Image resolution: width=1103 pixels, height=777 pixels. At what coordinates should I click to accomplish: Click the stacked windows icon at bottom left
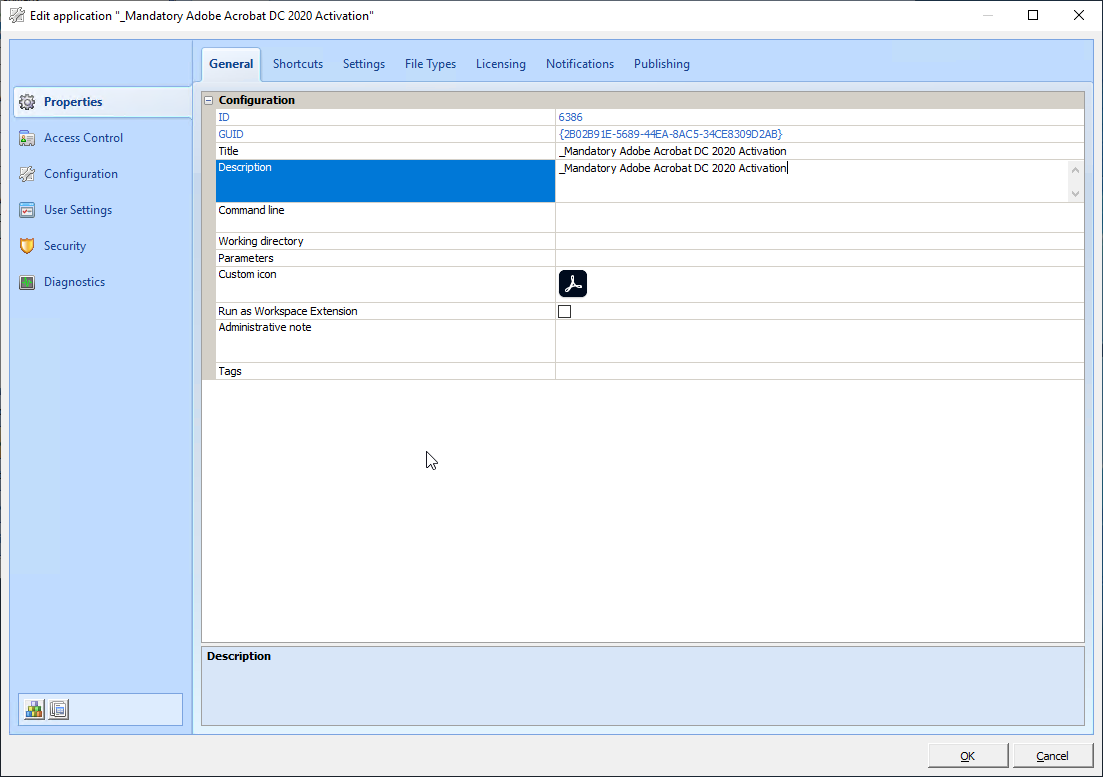[x=59, y=709]
